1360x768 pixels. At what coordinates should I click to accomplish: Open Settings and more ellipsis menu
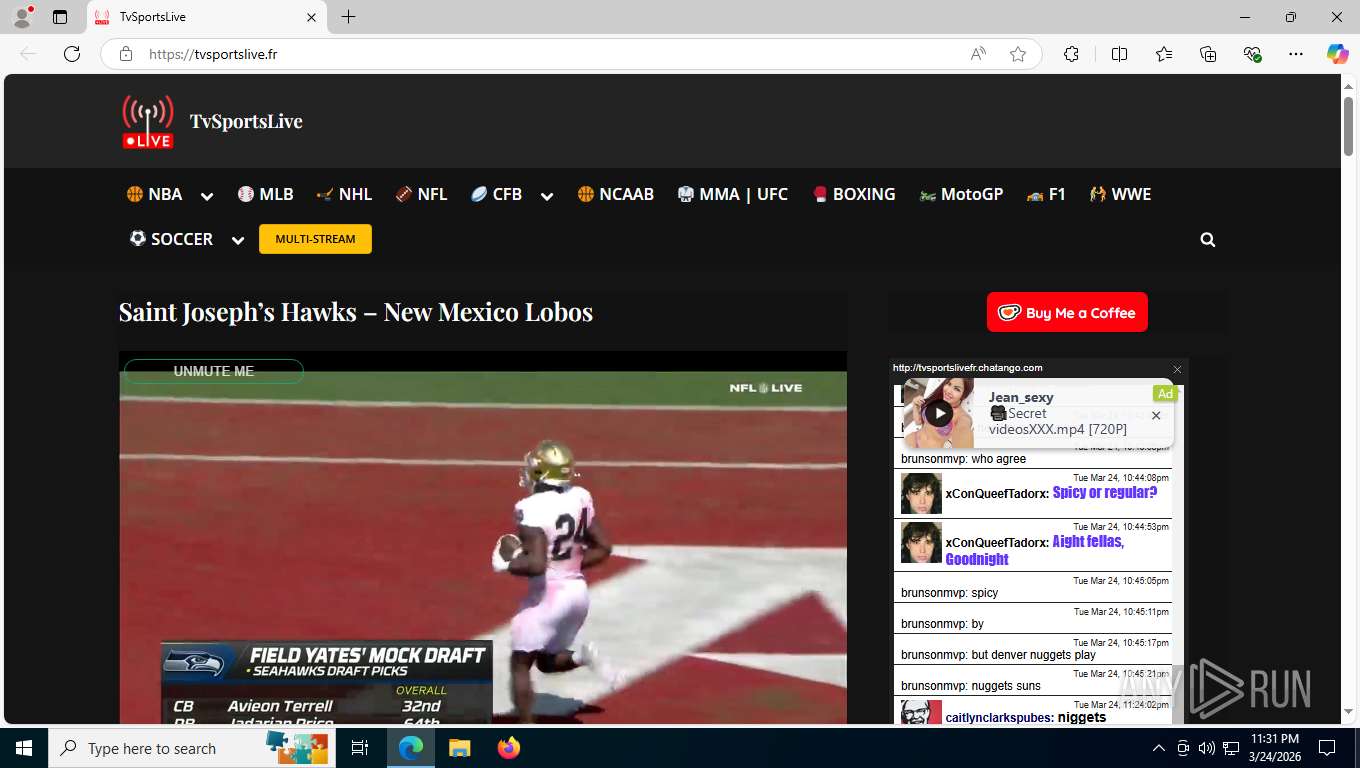tap(1296, 54)
